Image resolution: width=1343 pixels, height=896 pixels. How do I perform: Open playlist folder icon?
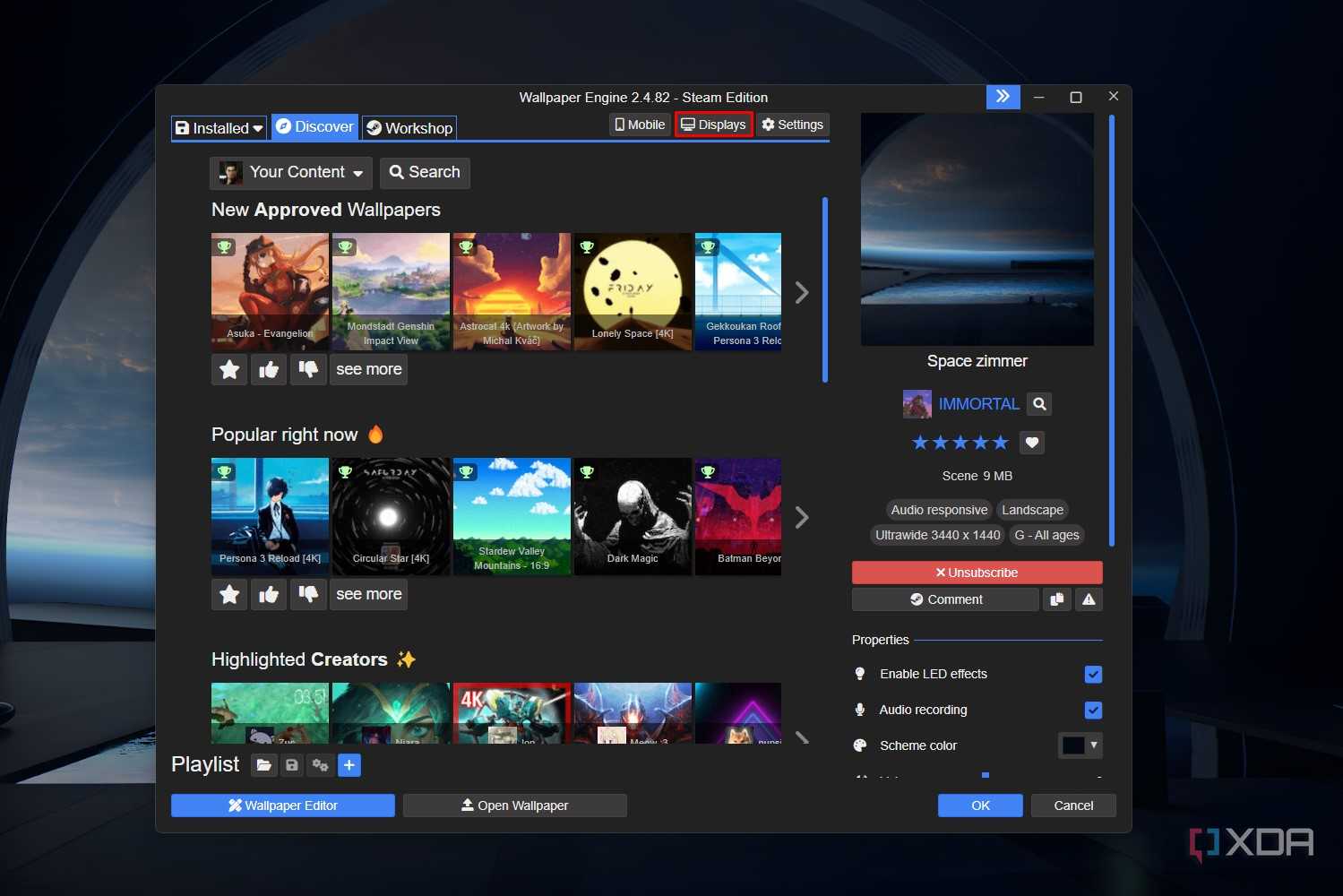tap(263, 765)
